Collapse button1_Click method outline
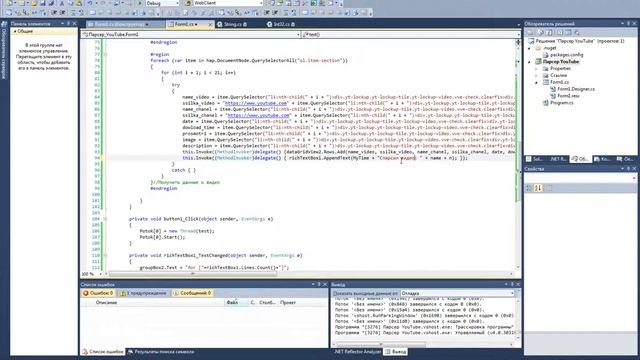 click(105, 219)
